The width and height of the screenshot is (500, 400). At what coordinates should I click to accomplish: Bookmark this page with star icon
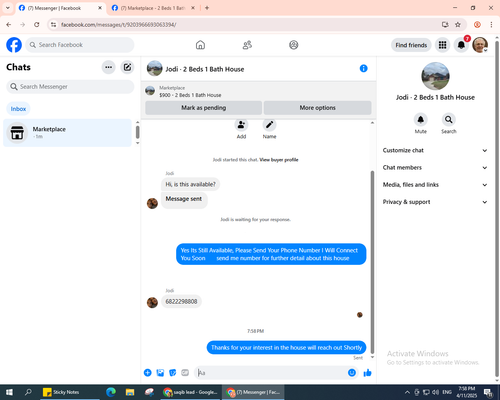tap(458, 25)
